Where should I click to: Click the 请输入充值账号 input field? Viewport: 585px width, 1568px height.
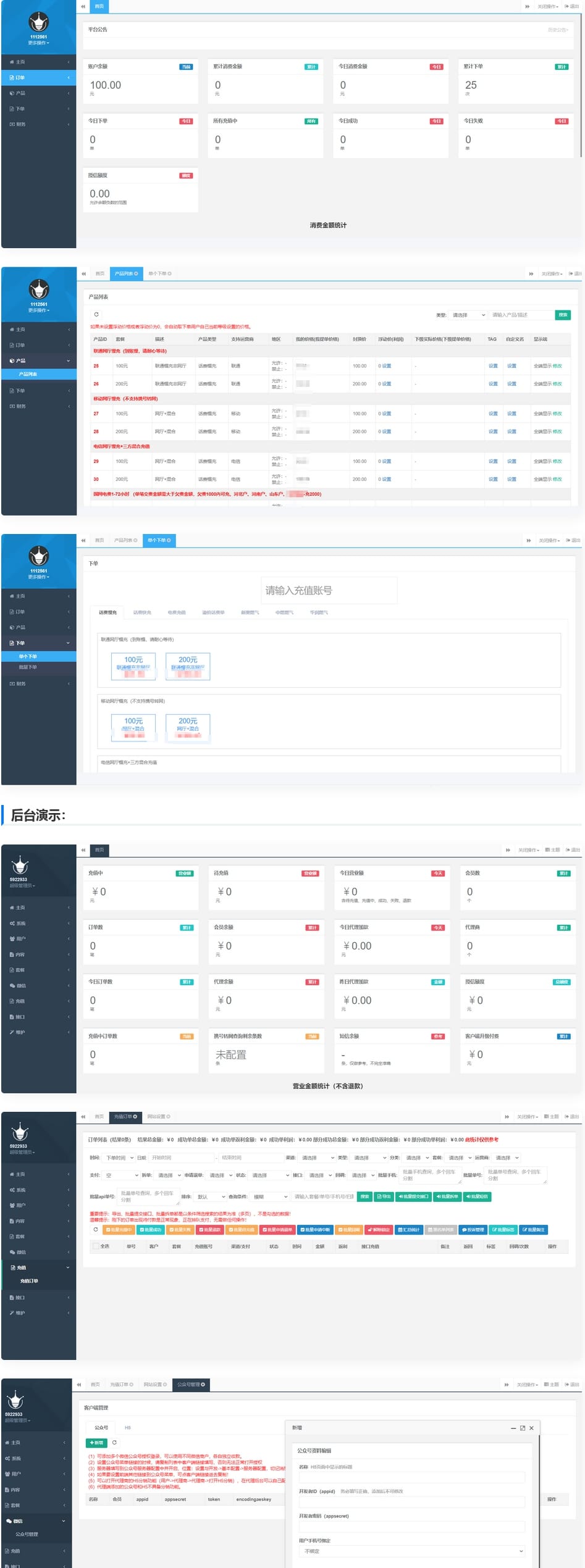point(329,591)
